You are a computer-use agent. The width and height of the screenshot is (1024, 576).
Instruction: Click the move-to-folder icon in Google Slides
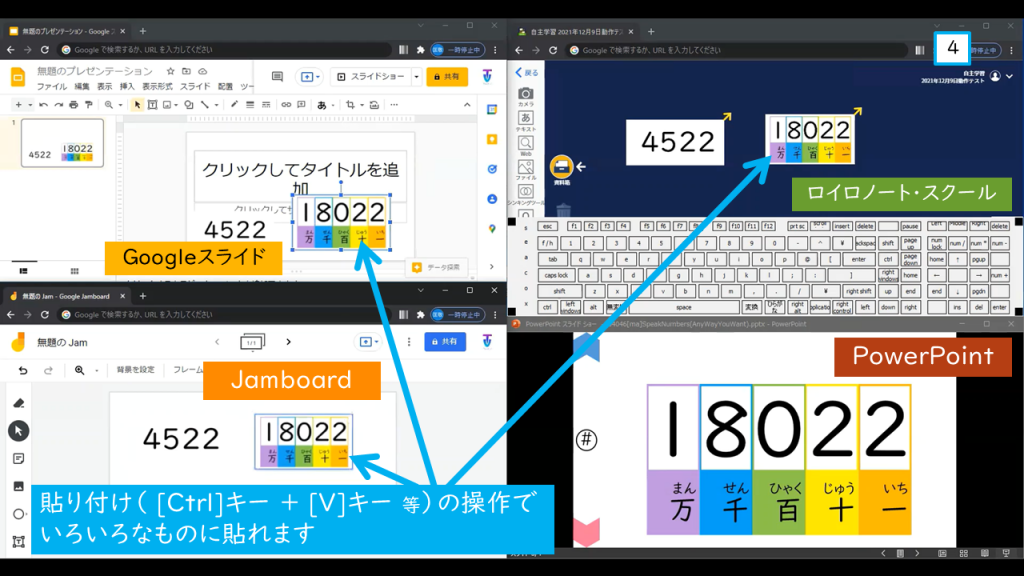pyautogui.click(x=186, y=71)
